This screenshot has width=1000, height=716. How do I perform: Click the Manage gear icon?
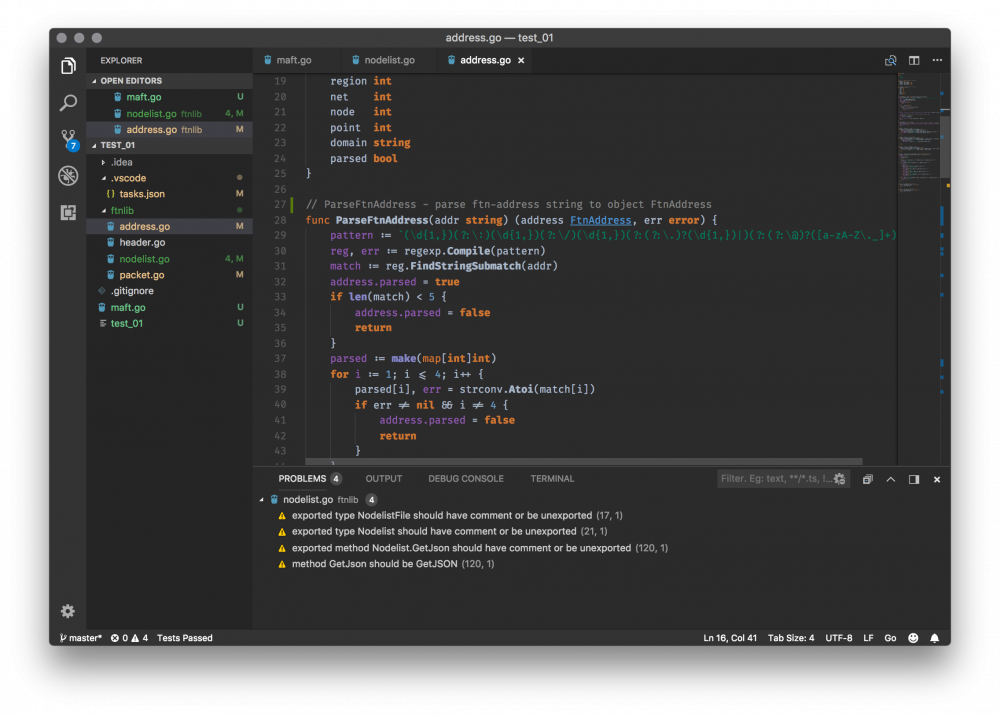click(x=68, y=611)
